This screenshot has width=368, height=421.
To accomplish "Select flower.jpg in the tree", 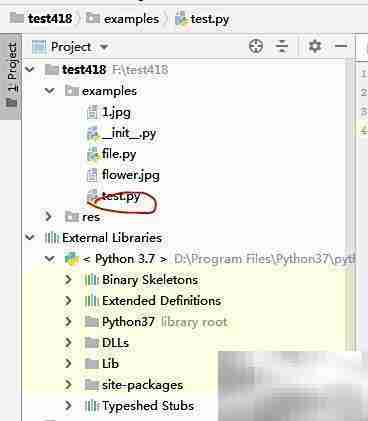I will click(x=131, y=175).
